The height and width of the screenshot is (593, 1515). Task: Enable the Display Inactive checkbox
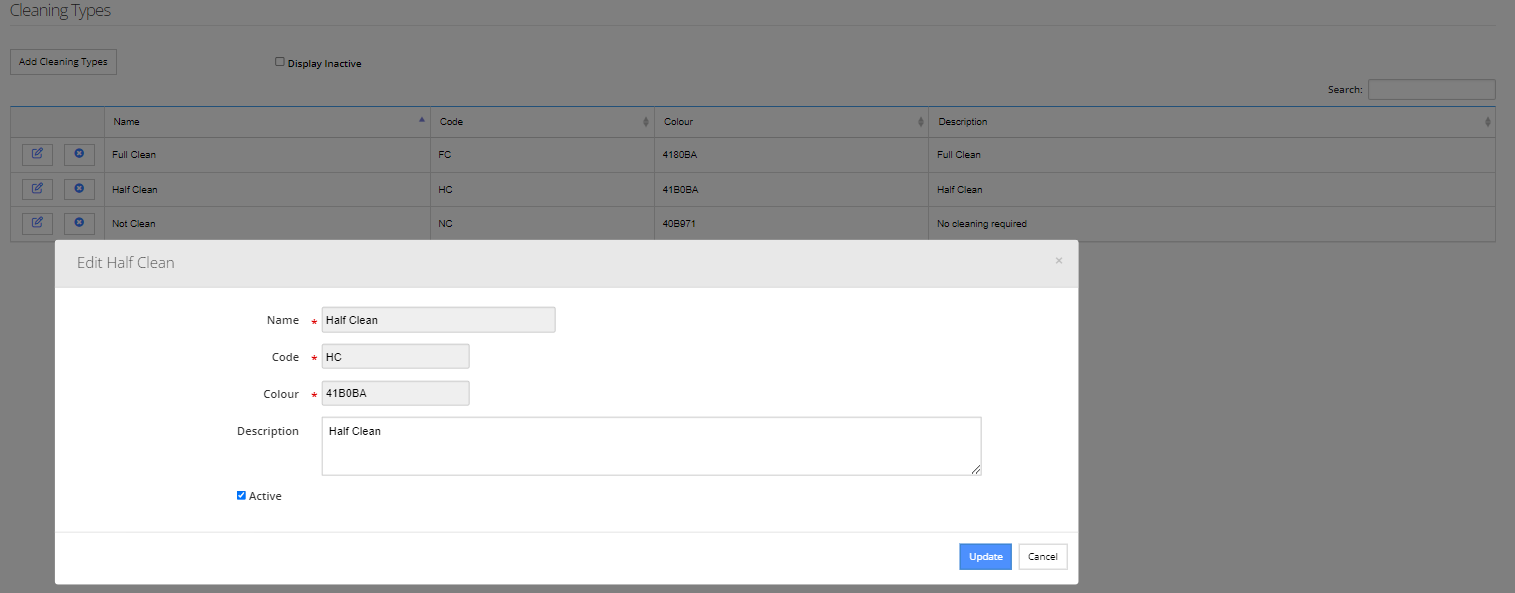coord(280,62)
